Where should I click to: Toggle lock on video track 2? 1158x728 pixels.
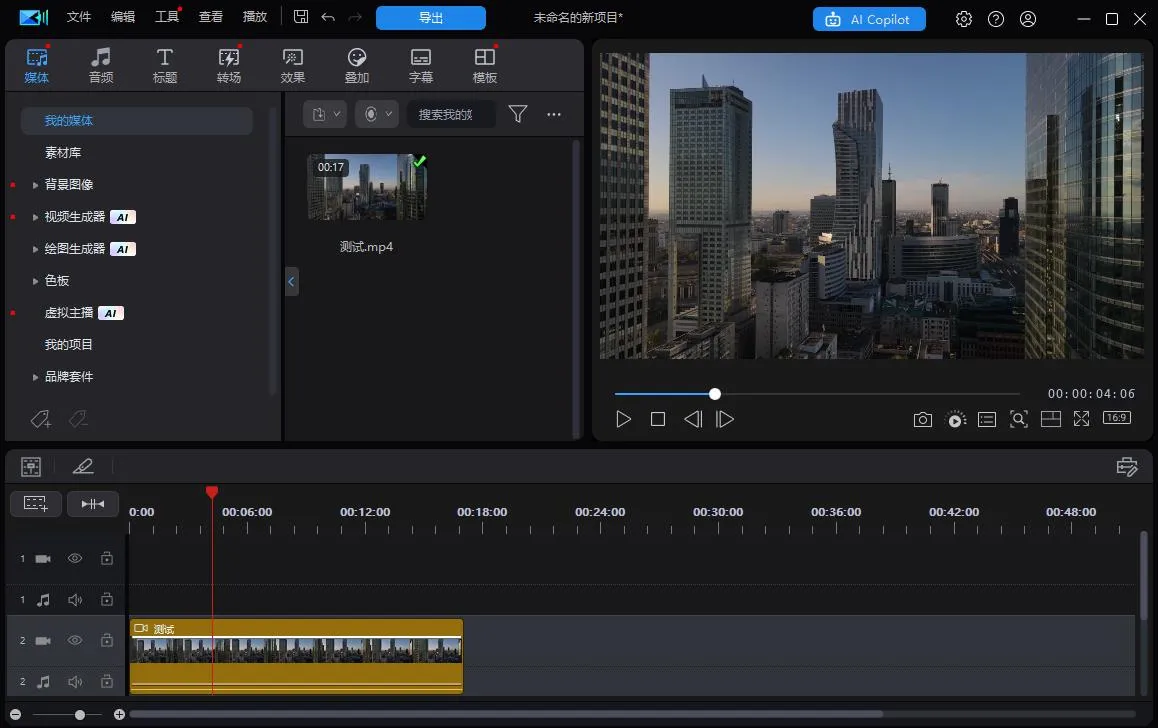(106, 640)
